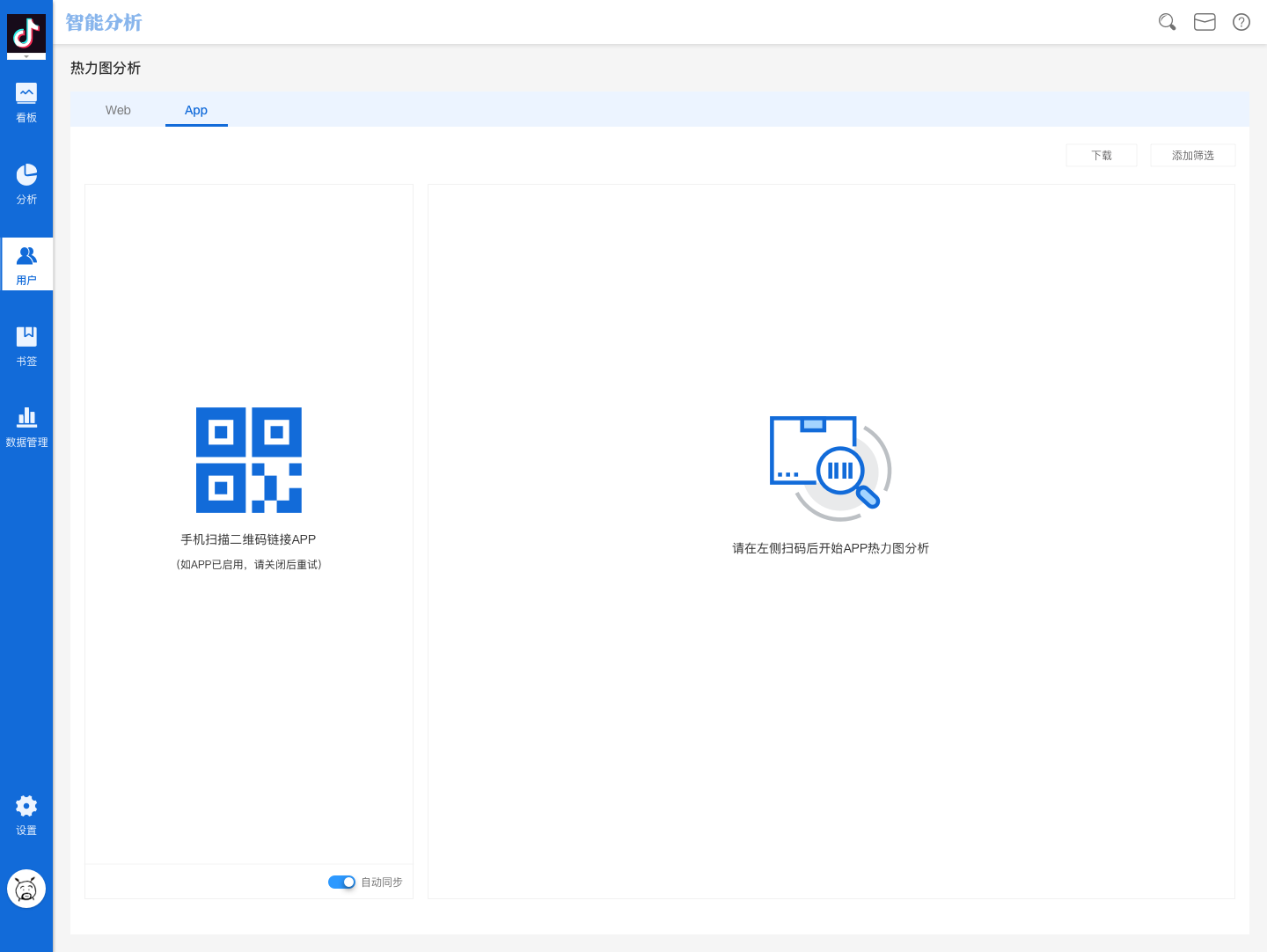Switch to the Web tab
The image size is (1267, 952).
118,110
